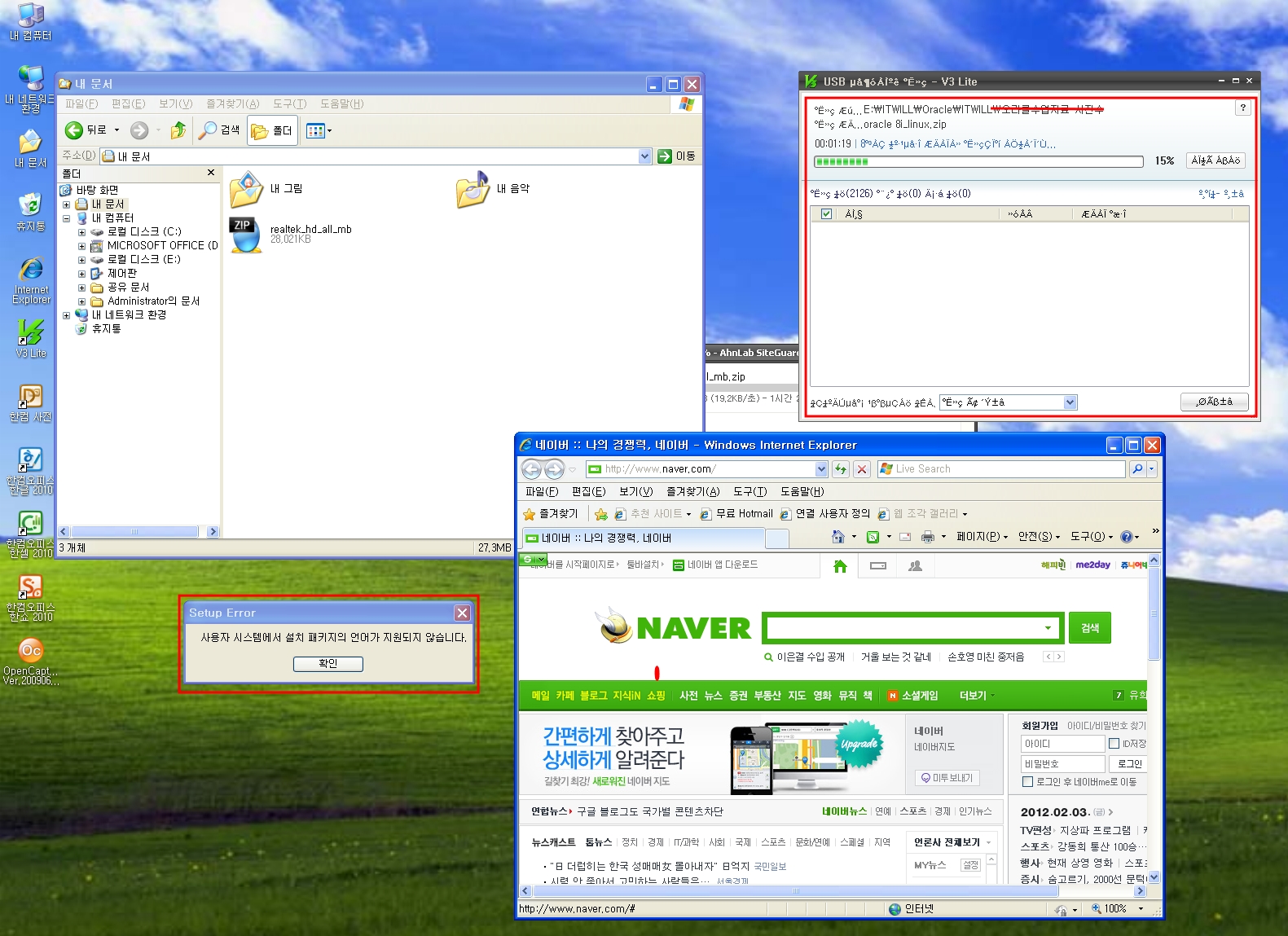
Task: Select 공유 문서 in the folder tree
Action: point(128,288)
